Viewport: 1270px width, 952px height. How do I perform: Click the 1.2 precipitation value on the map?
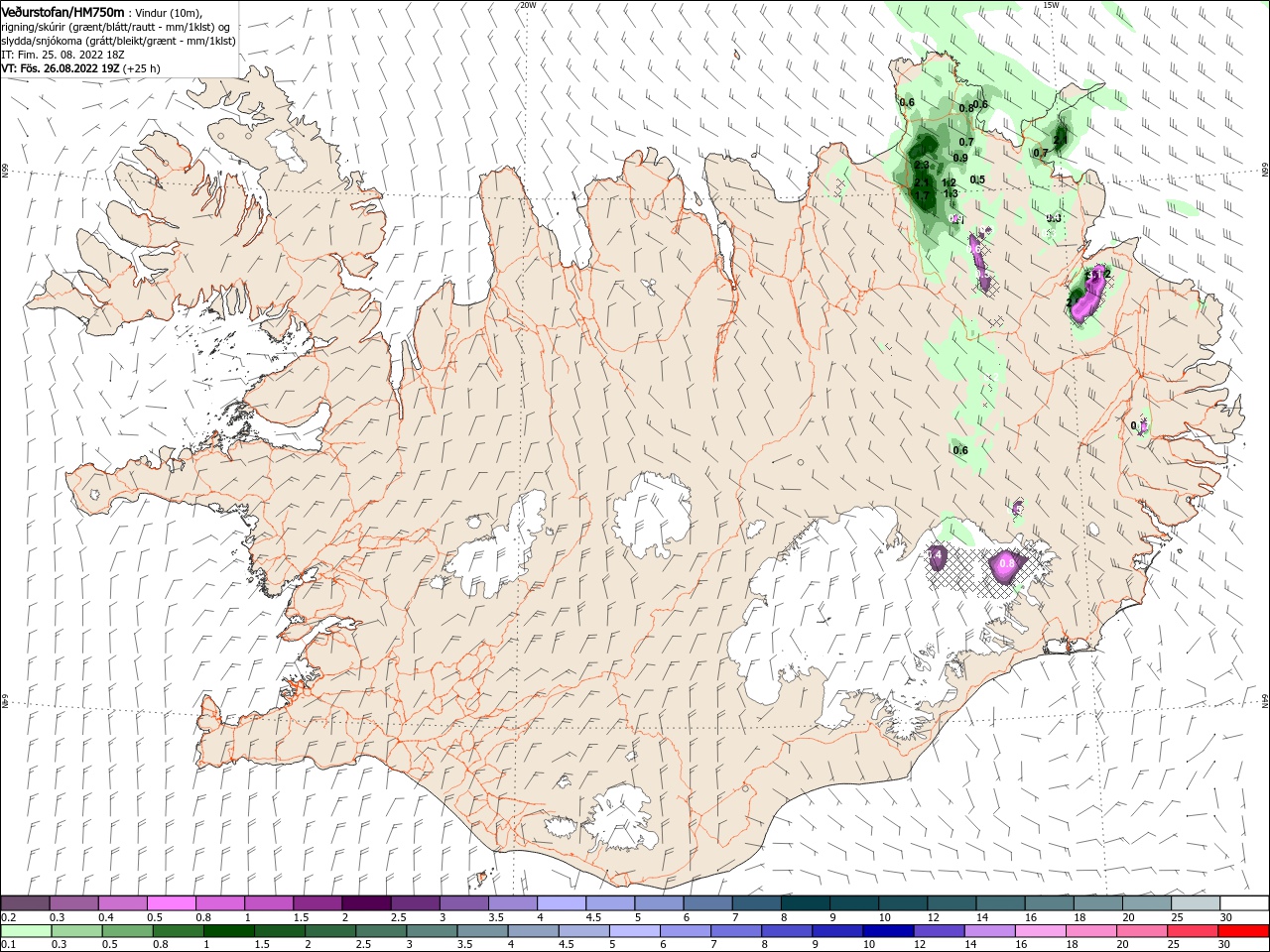coord(949,182)
